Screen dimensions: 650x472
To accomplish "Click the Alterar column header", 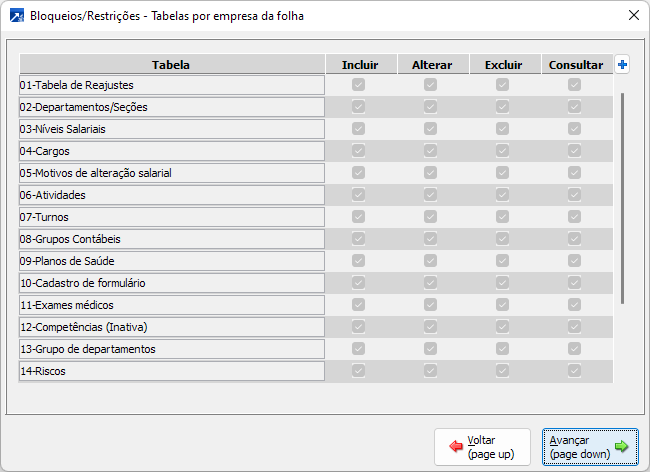I will point(431,65).
